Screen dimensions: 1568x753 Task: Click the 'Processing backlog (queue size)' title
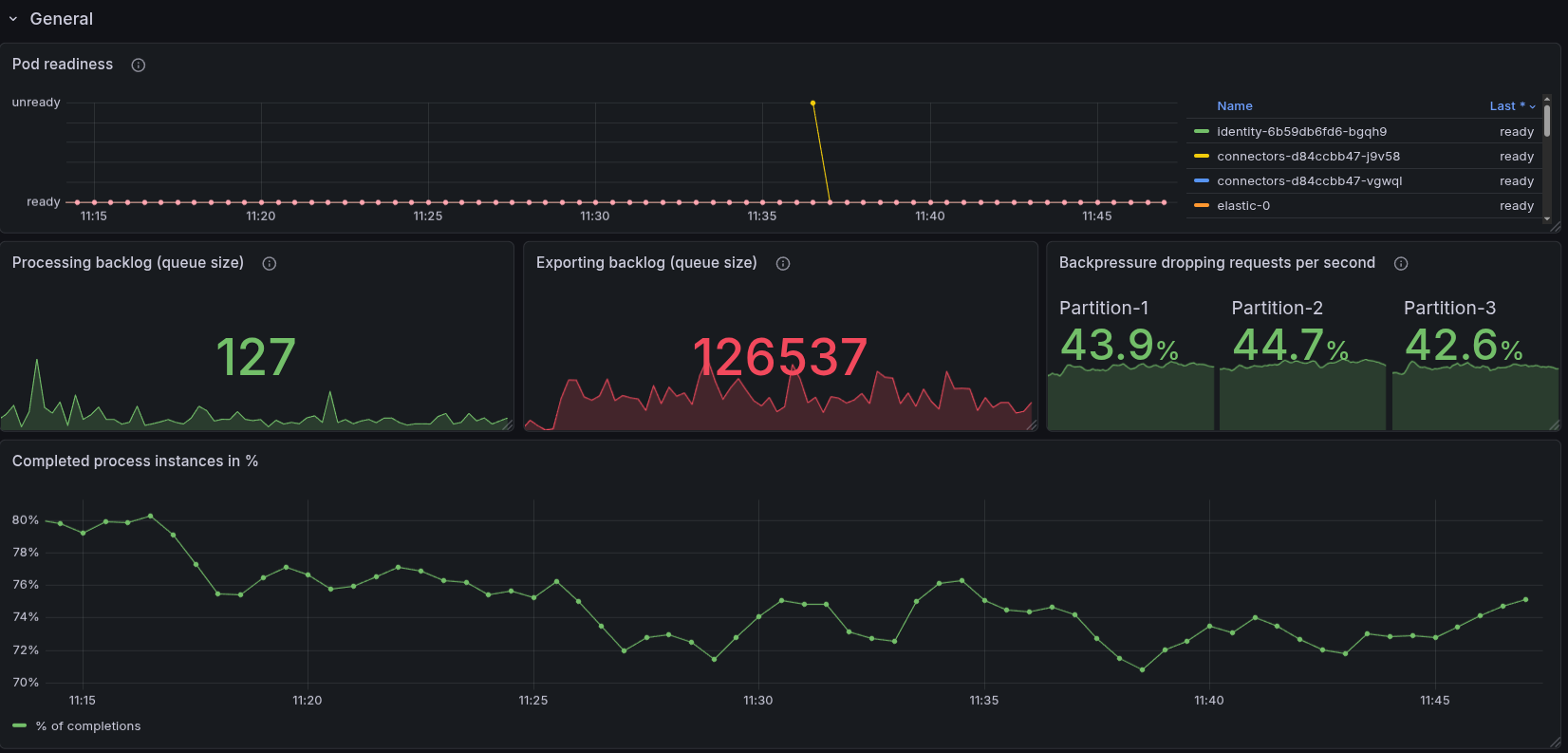coord(128,263)
